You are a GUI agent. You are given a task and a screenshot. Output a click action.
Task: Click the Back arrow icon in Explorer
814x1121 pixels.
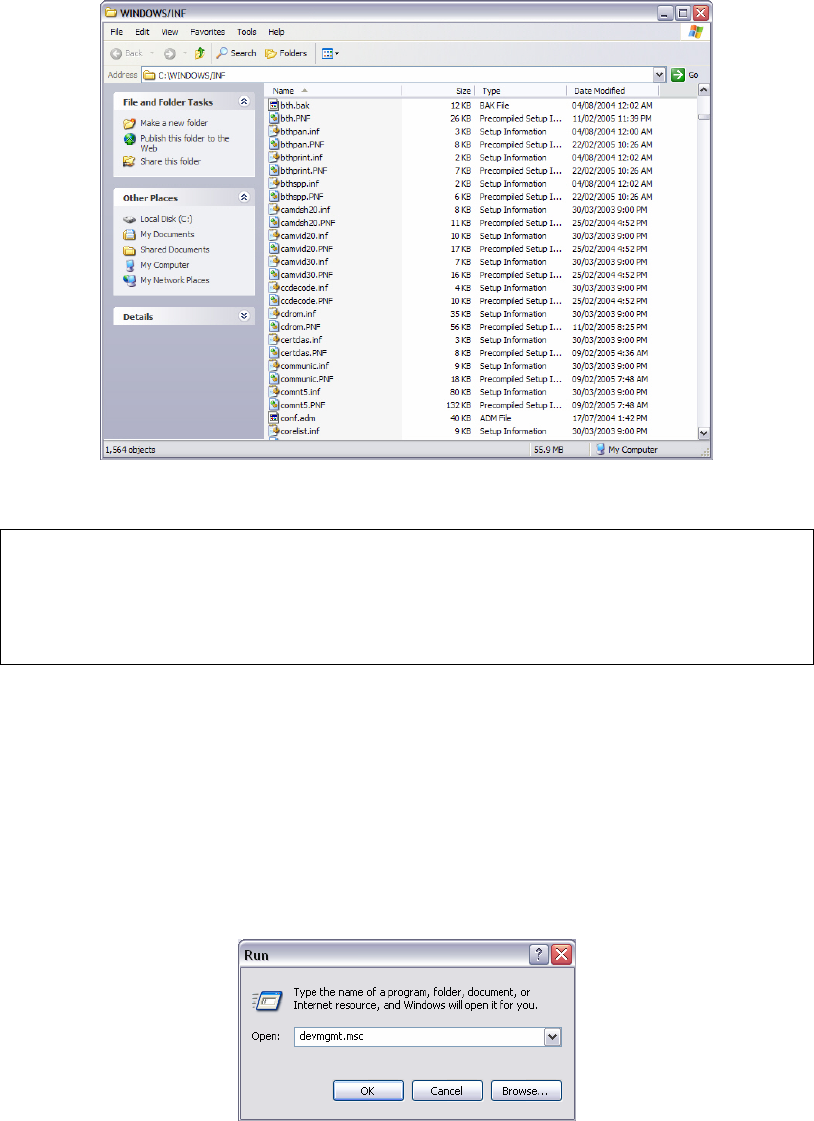(116, 54)
